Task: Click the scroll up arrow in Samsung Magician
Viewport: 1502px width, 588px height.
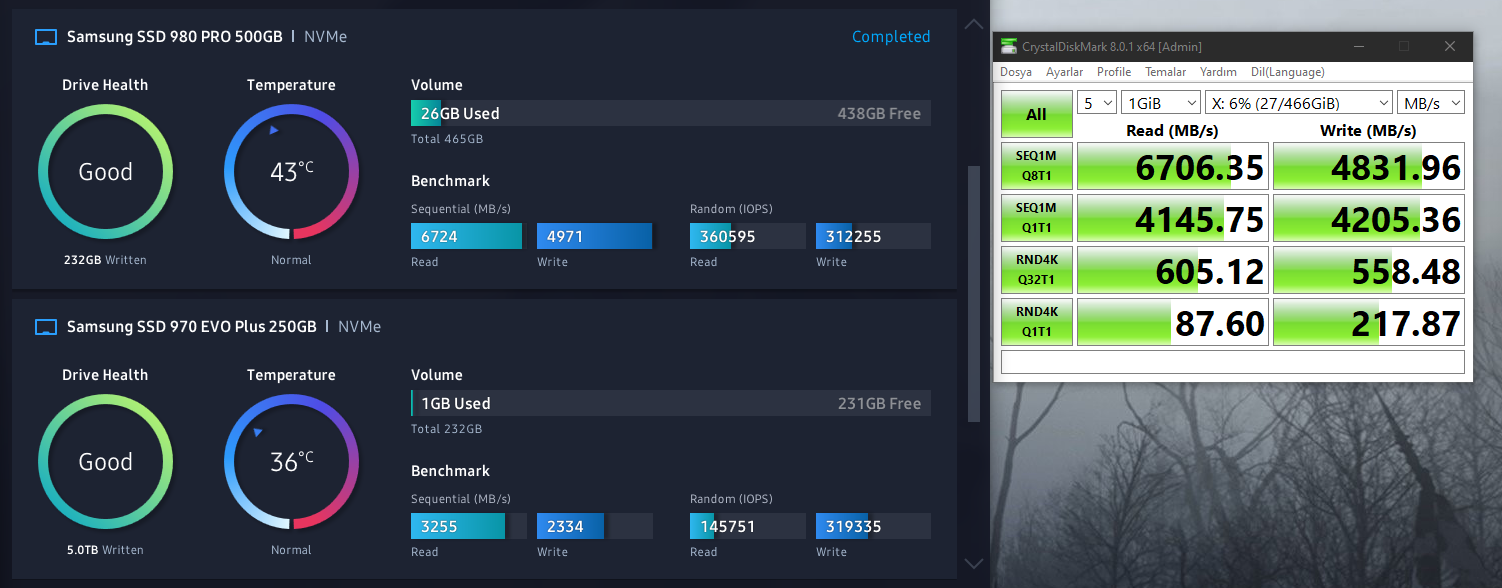Action: (x=973, y=24)
